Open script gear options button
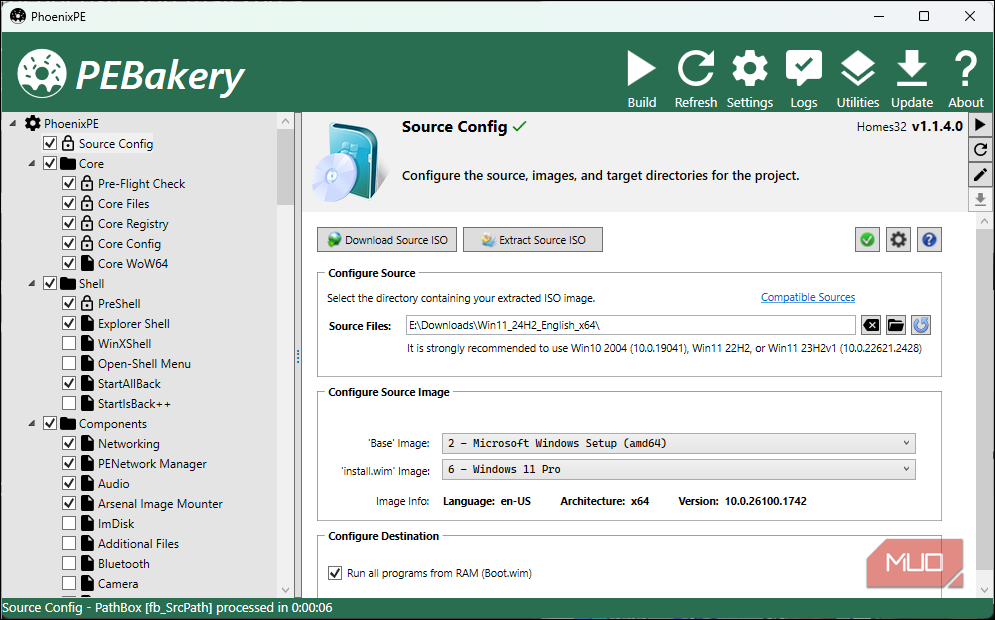Viewport: 995px width, 620px height. 898,240
